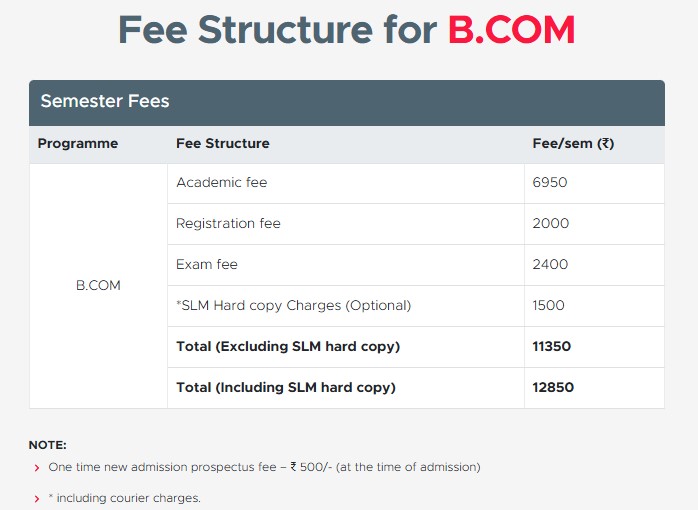
Task: Click the Academic fee row label
Action: (222, 182)
